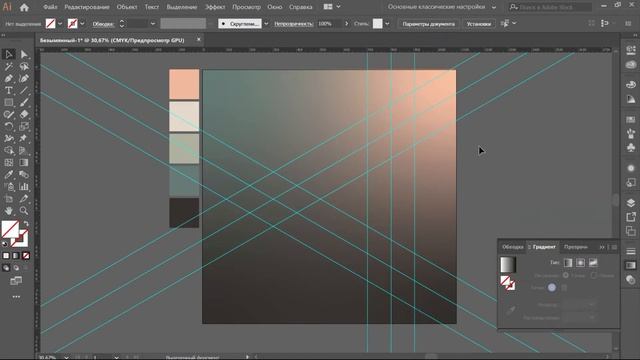
Task: Click the Home icon in top bar
Action: [x=24, y=7]
